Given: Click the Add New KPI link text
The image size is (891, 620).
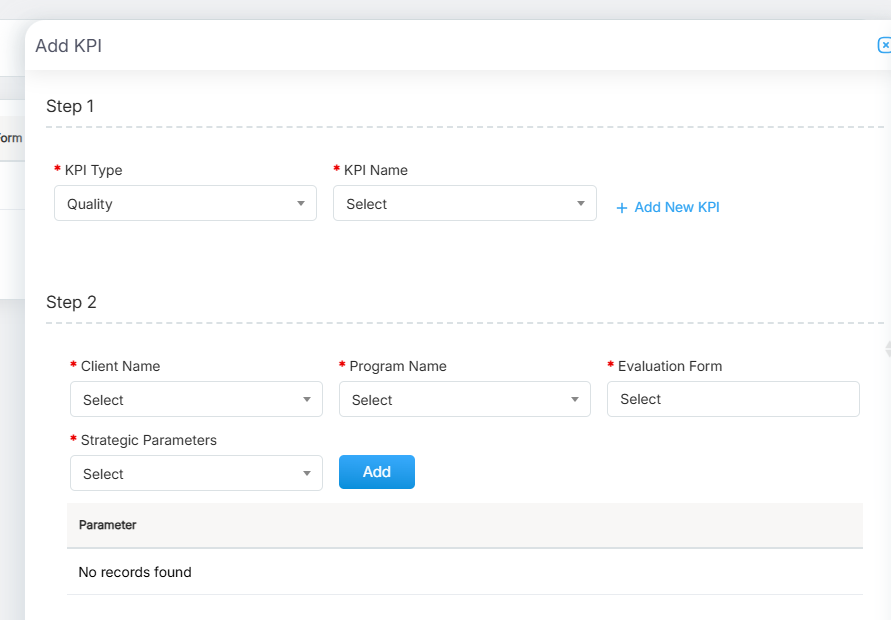Looking at the screenshot, I should 676,207.
